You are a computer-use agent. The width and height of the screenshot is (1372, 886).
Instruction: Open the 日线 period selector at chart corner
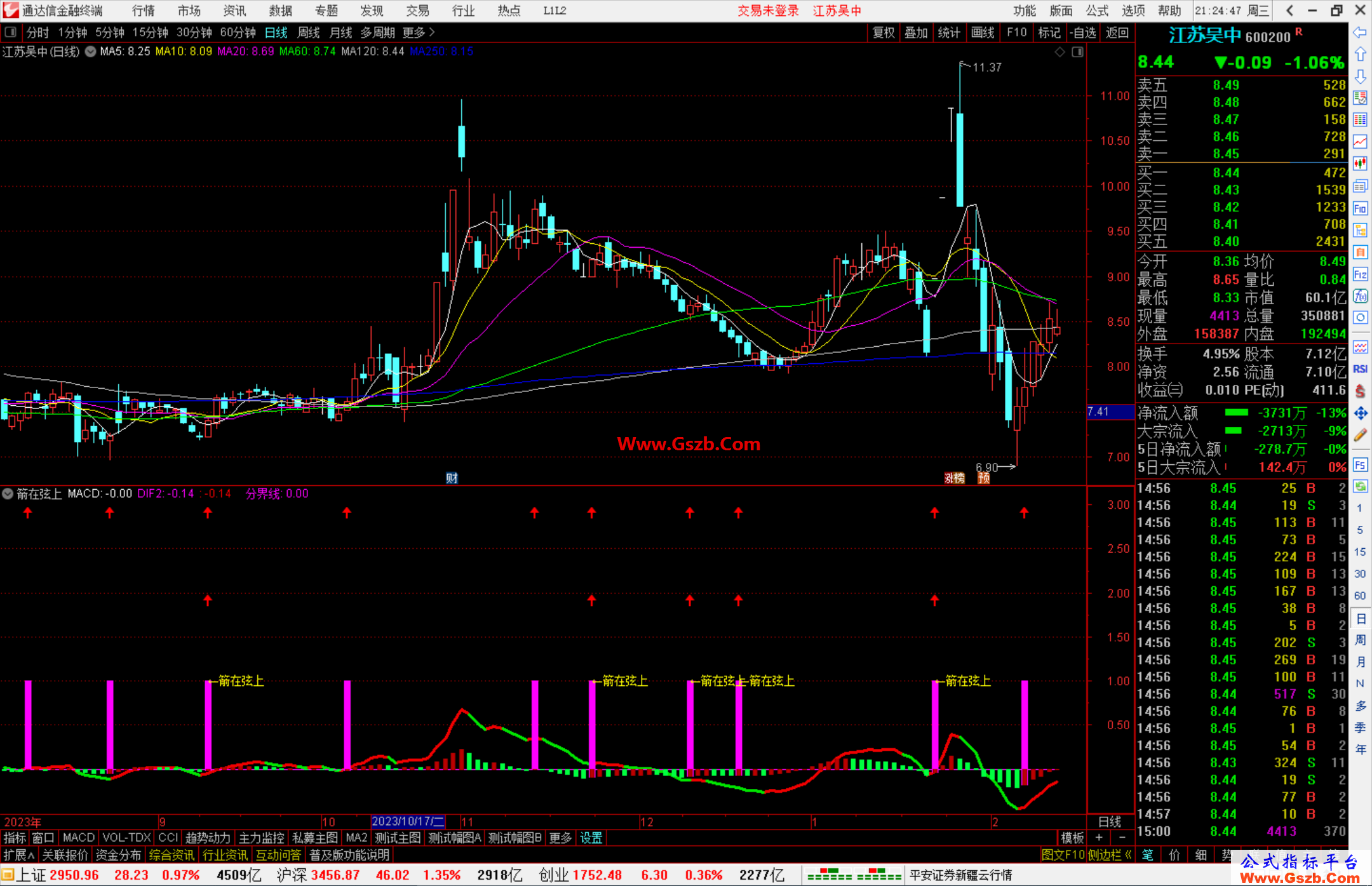point(1110,821)
